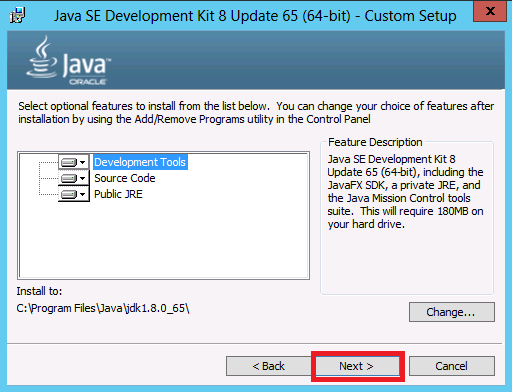Open Source Code feature install dropdown
Screen dimensions: 512x392
(x=74, y=178)
